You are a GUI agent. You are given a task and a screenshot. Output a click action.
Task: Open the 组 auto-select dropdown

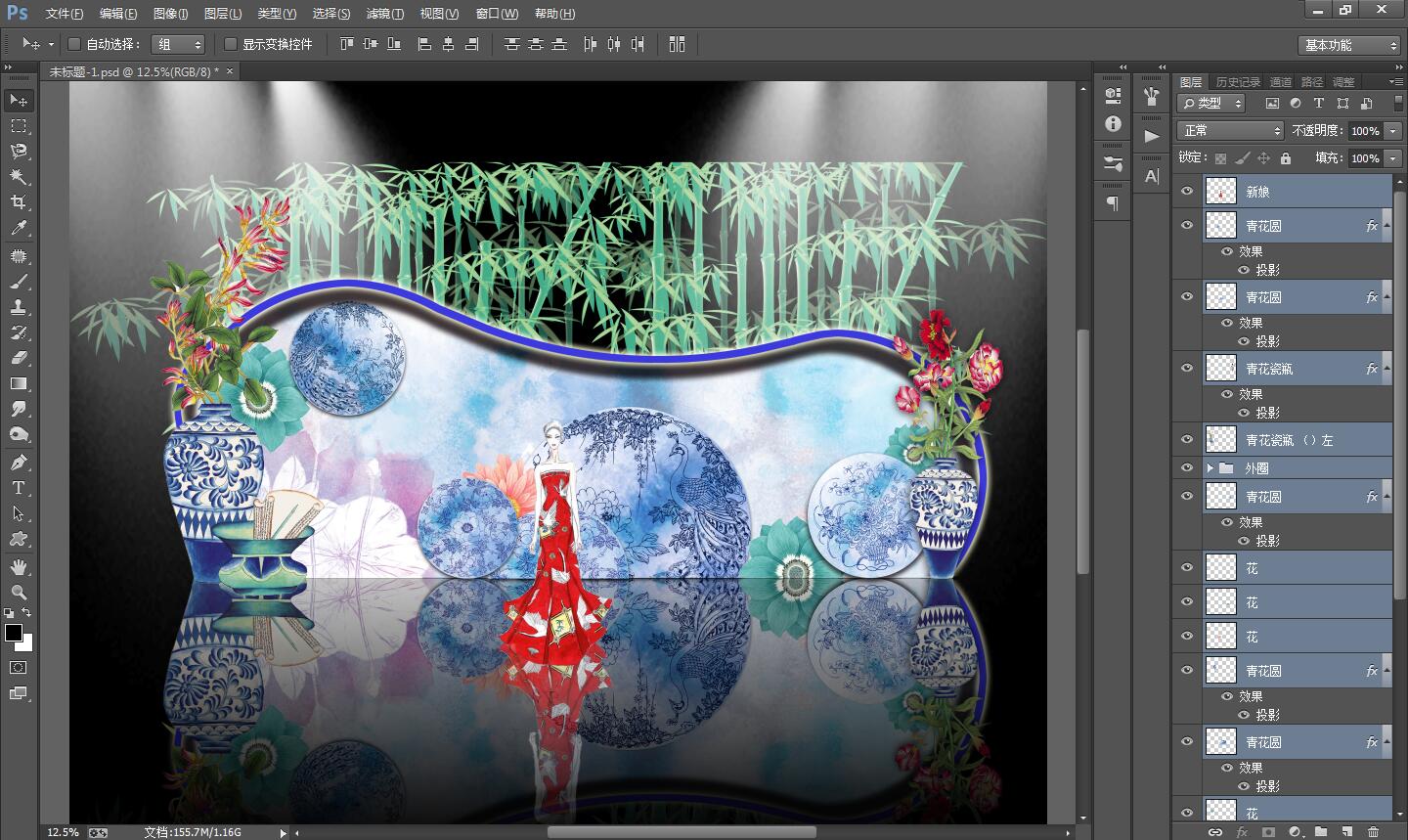(179, 44)
